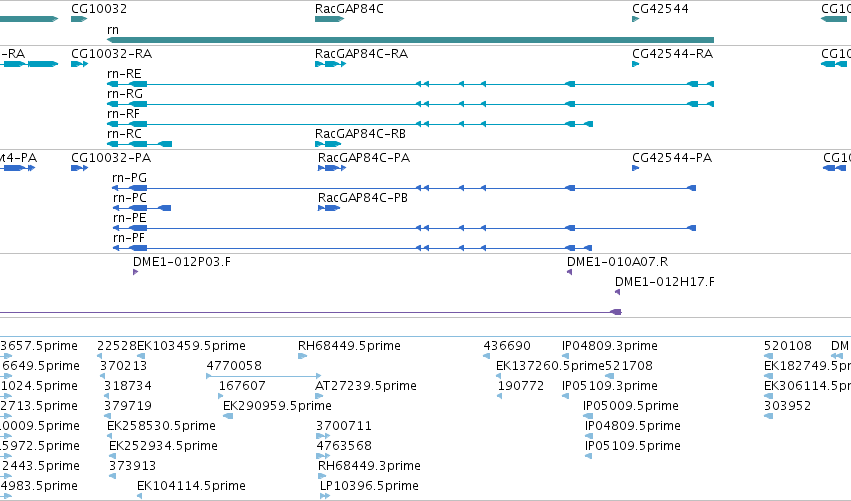Select EST 190772
The height and width of the screenshot is (501, 851).
click(x=520, y=386)
